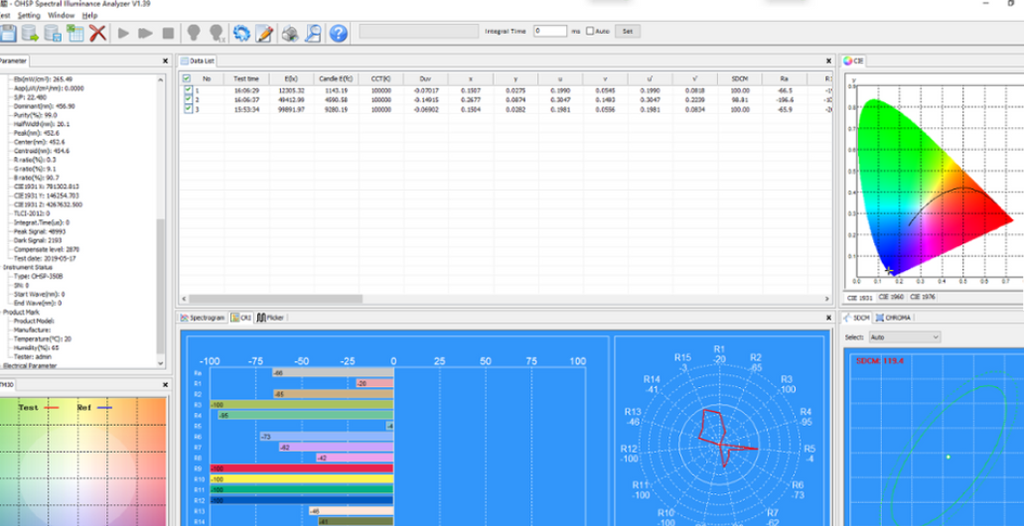Select the Type: OHSP-350B tree item

(x=39, y=276)
